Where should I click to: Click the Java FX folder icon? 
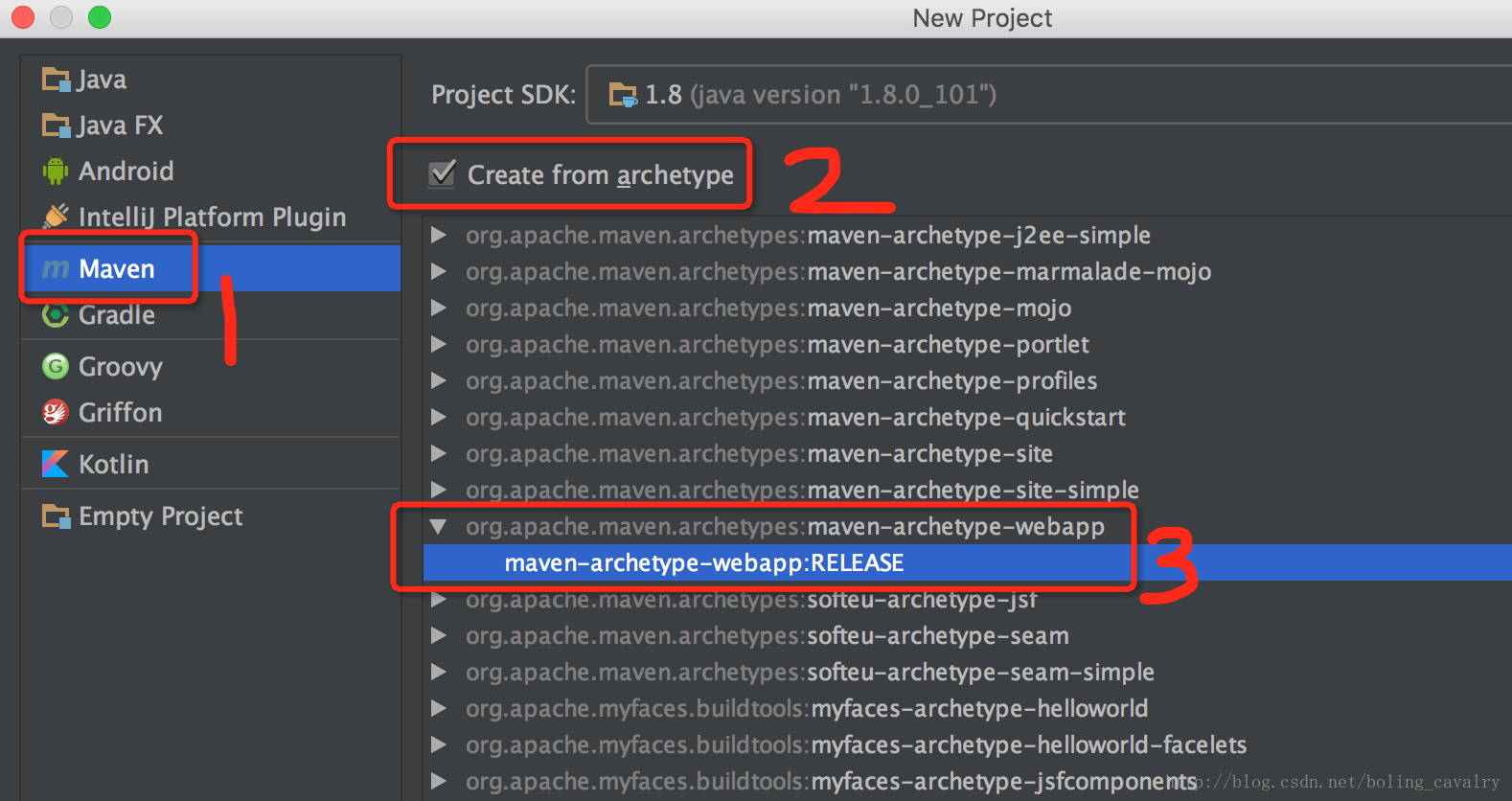(57, 126)
